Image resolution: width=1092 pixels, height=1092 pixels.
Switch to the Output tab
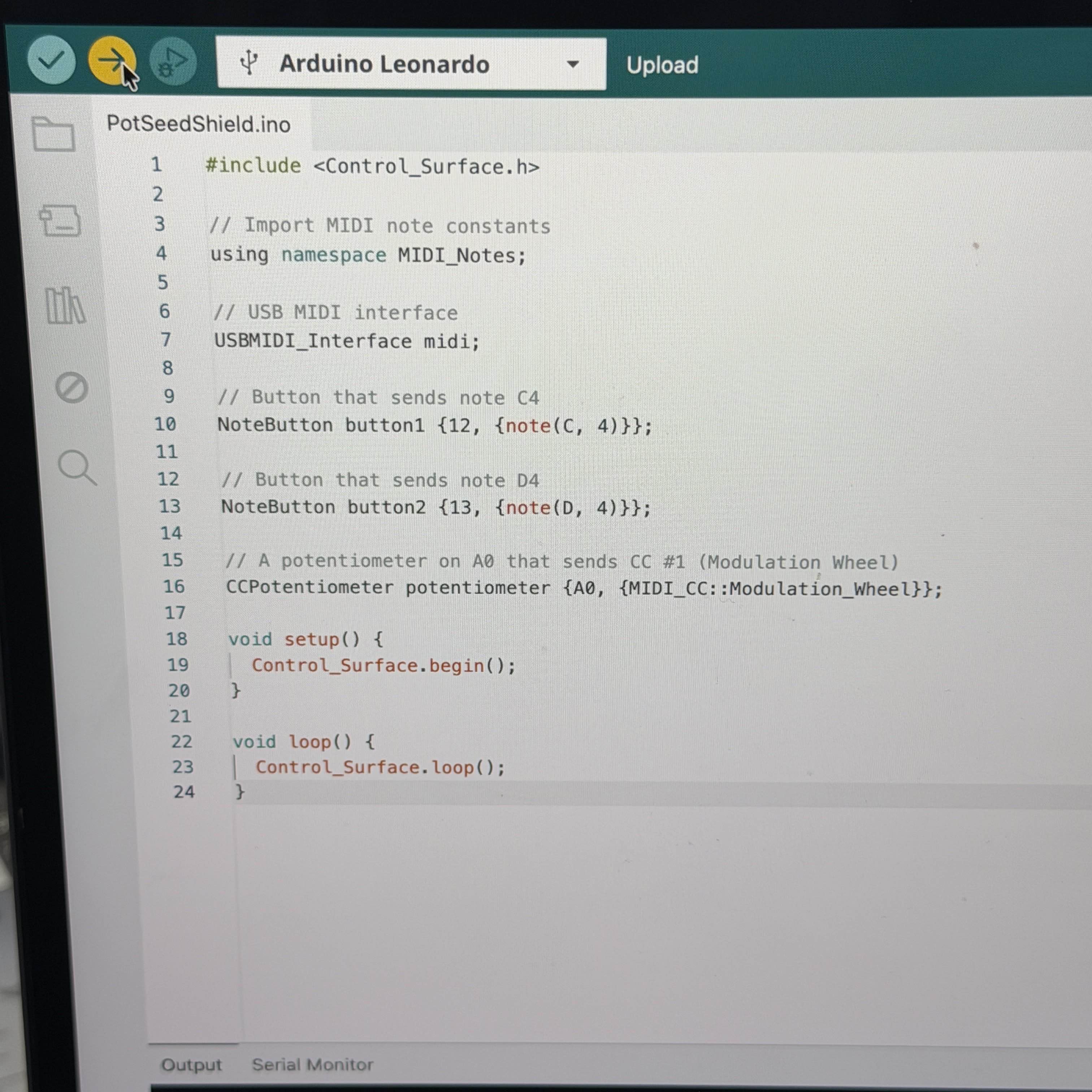tap(192, 1064)
